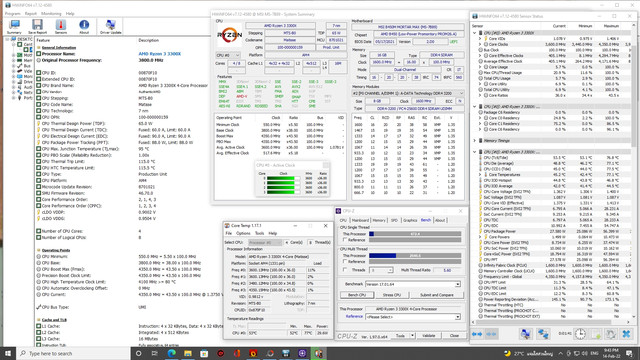Switch to Graphics tab in CPU-Z

tap(410, 220)
